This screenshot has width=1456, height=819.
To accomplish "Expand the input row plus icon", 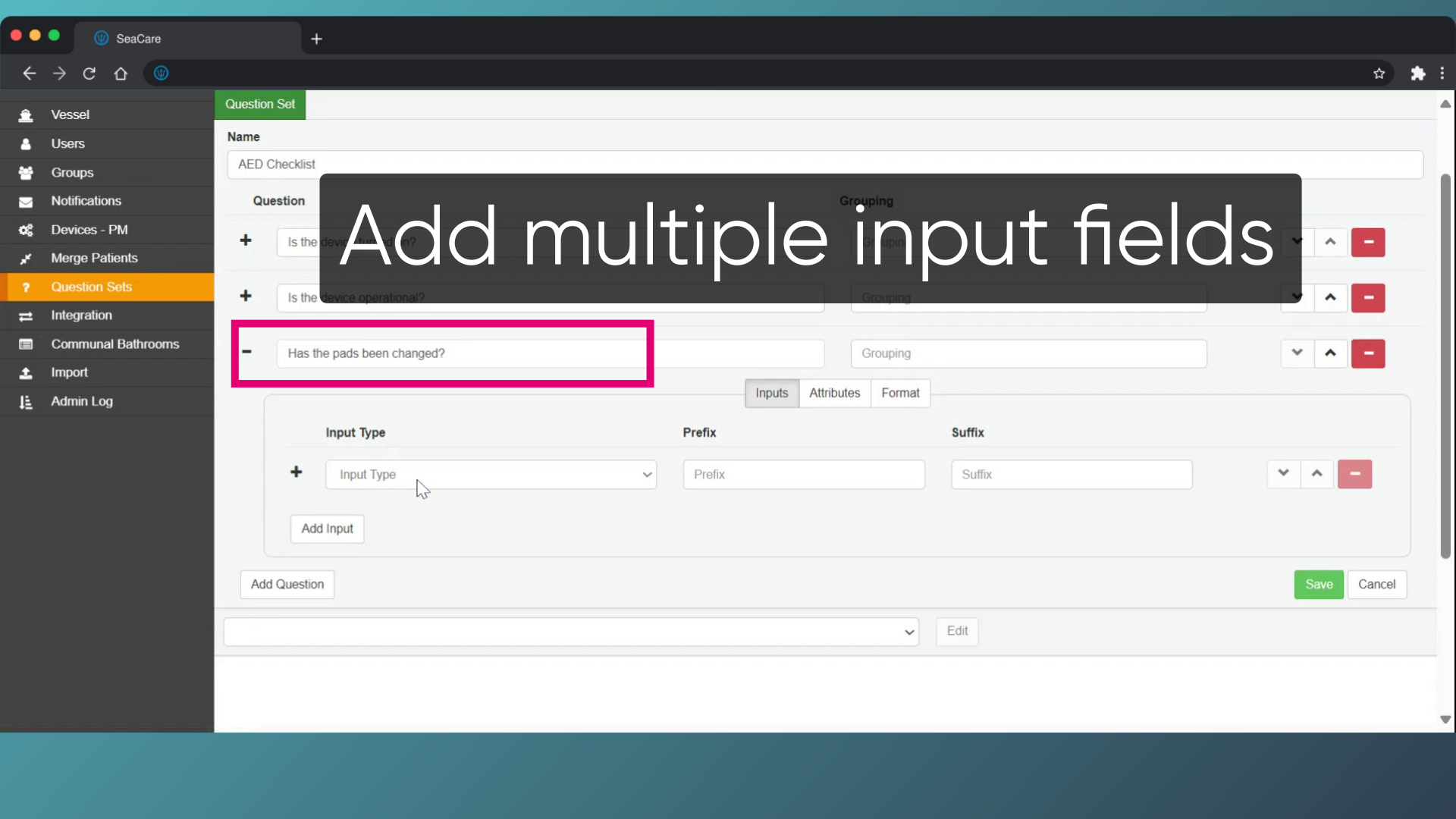I will point(297,472).
